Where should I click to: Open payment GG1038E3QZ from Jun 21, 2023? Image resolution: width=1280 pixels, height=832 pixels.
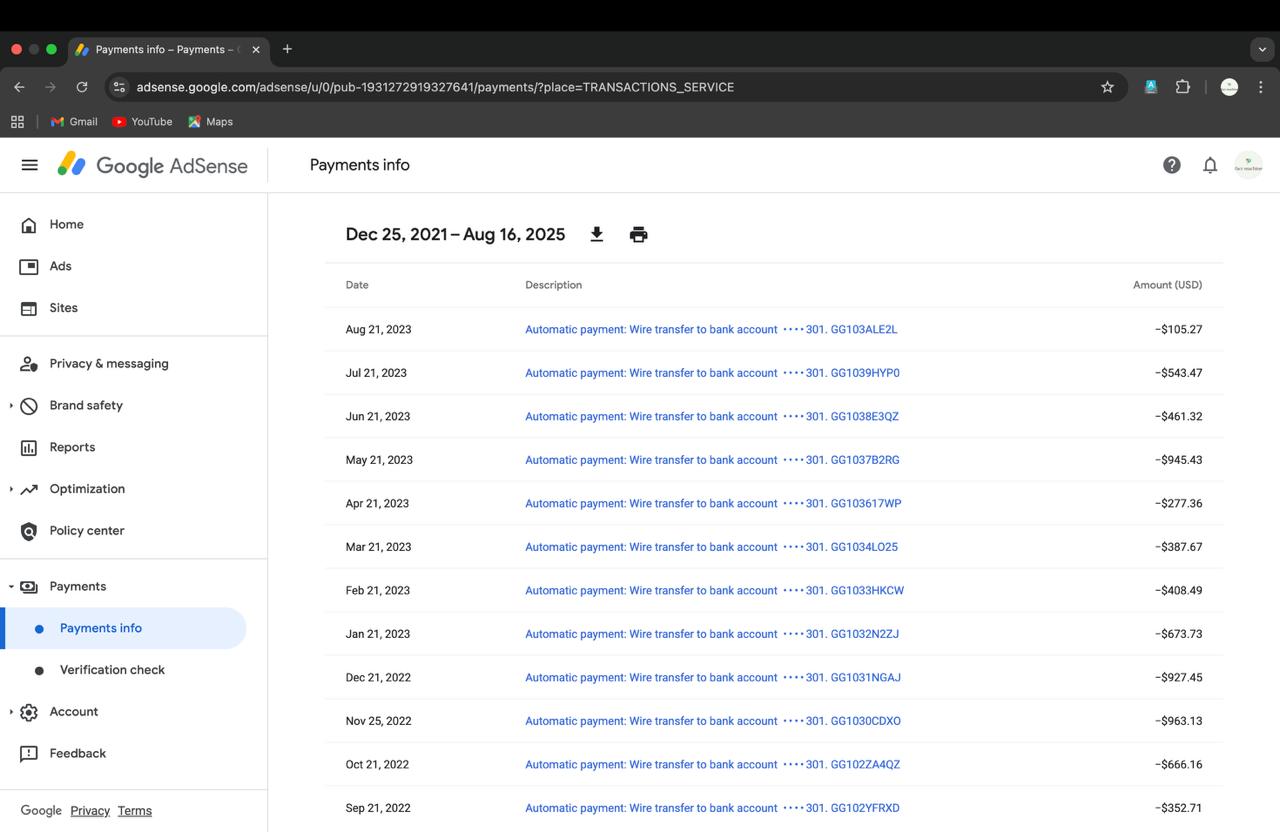[x=712, y=416]
